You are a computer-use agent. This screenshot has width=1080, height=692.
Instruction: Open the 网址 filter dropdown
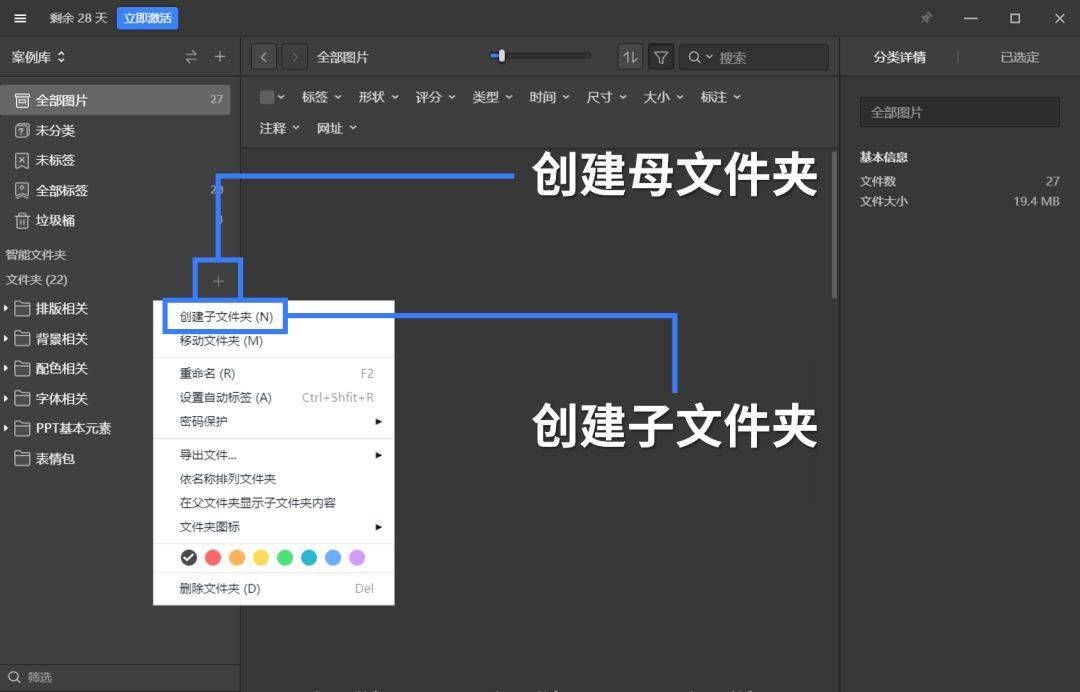pos(337,128)
